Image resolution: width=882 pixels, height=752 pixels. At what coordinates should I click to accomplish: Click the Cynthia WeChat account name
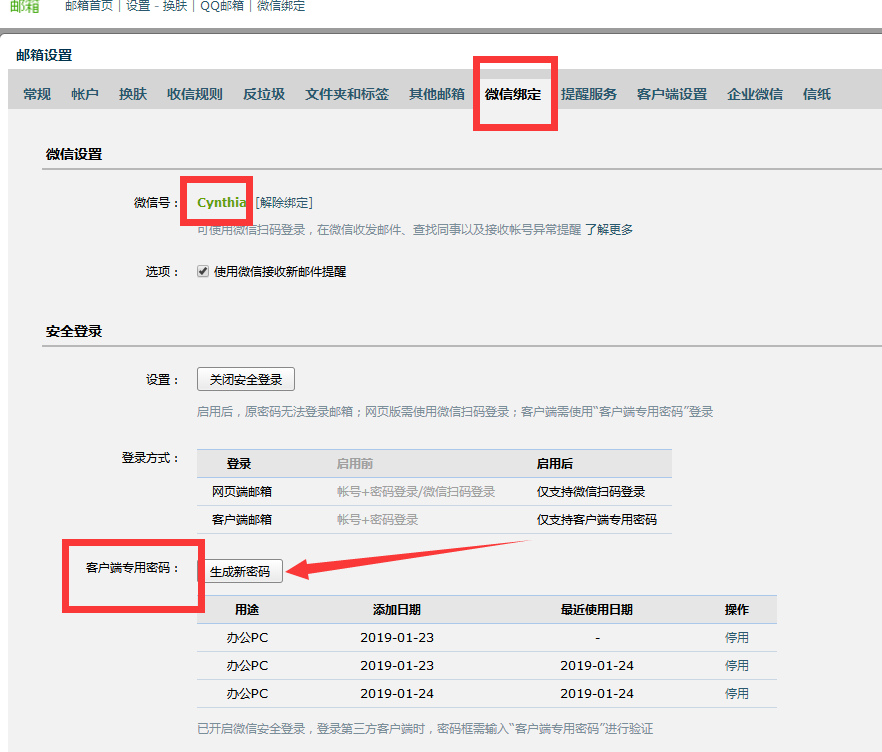(x=221, y=203)
